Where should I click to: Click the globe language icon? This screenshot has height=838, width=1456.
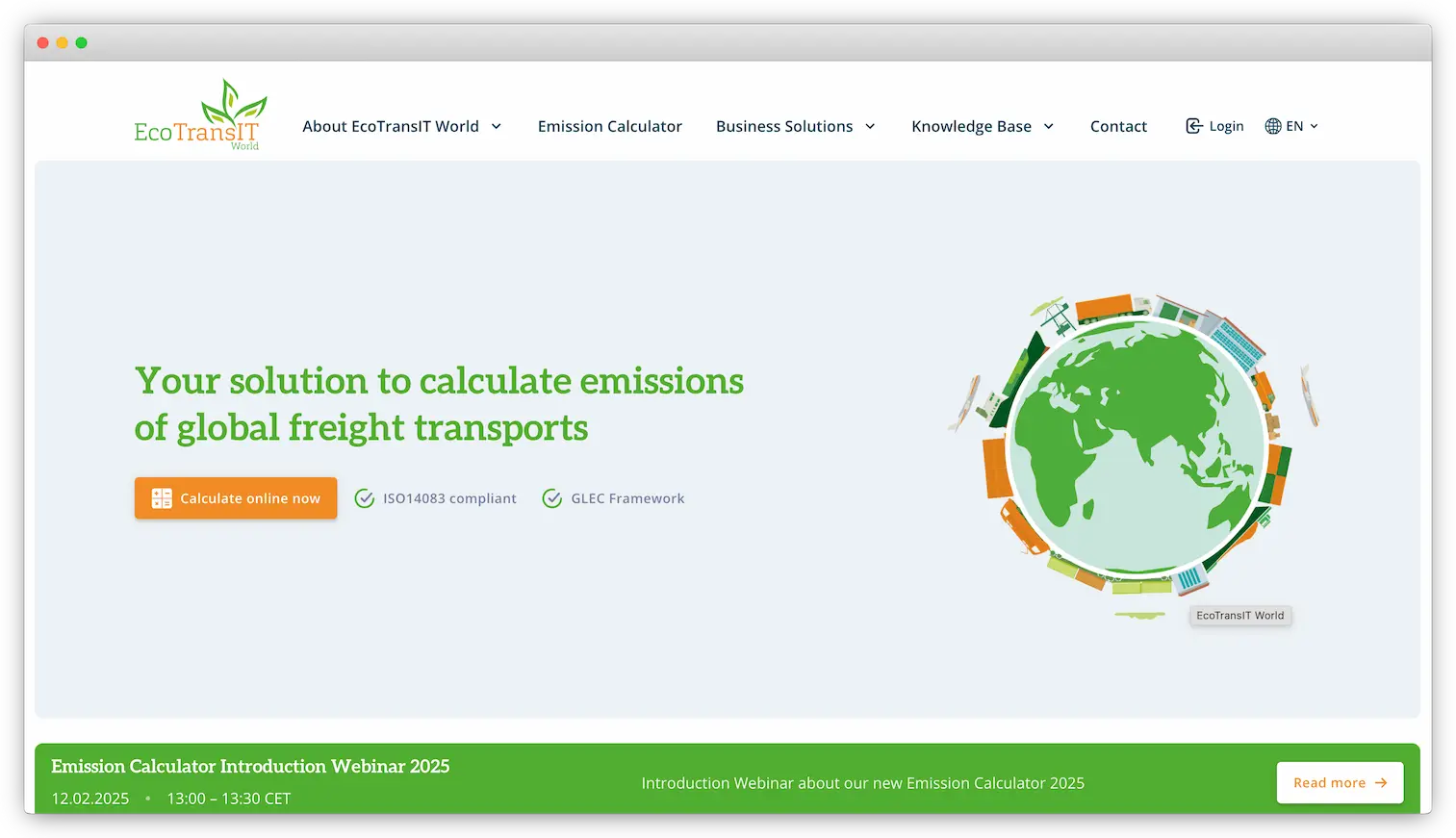click(x=1273, y=126)
